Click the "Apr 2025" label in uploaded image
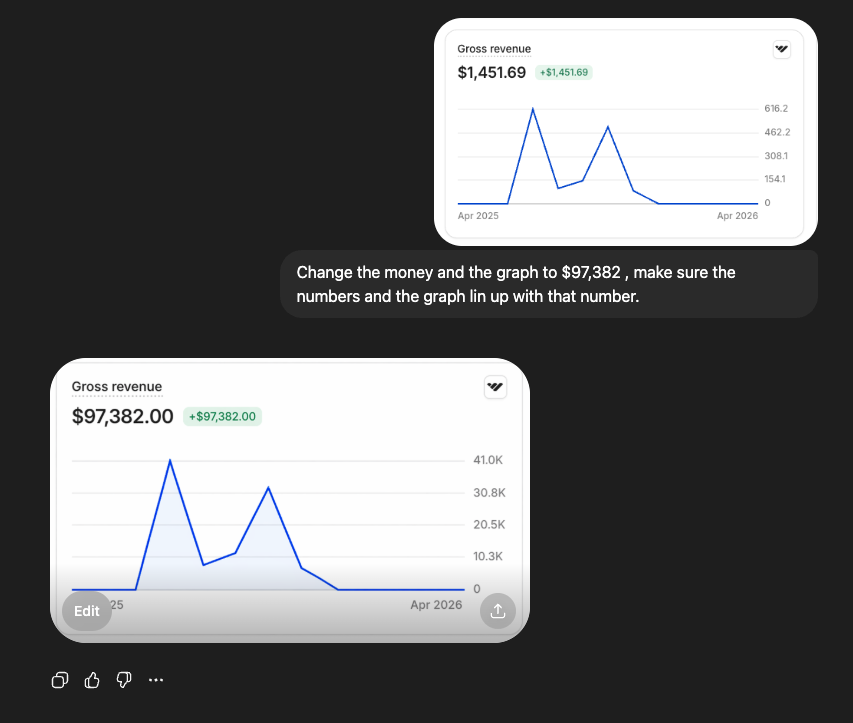 (x=478, y=215)
